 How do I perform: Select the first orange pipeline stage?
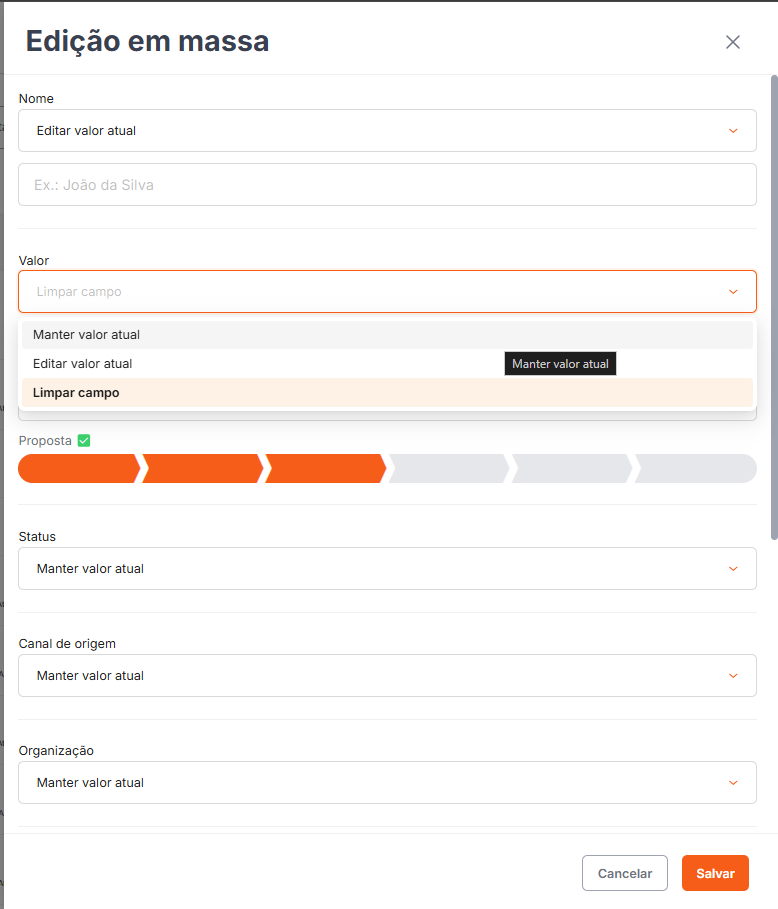(x=79, y=468)
